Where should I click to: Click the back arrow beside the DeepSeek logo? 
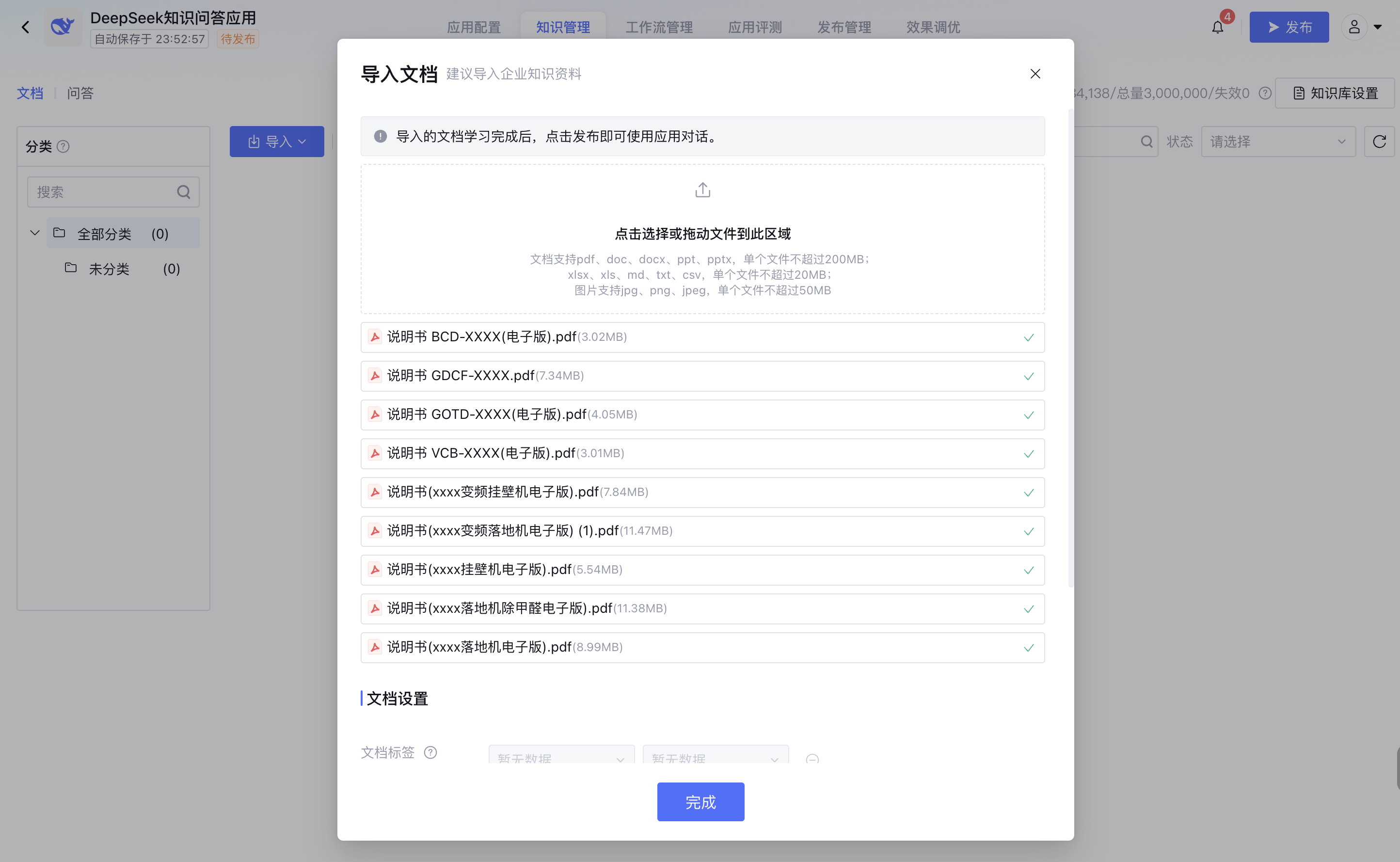tap(25, 27)
